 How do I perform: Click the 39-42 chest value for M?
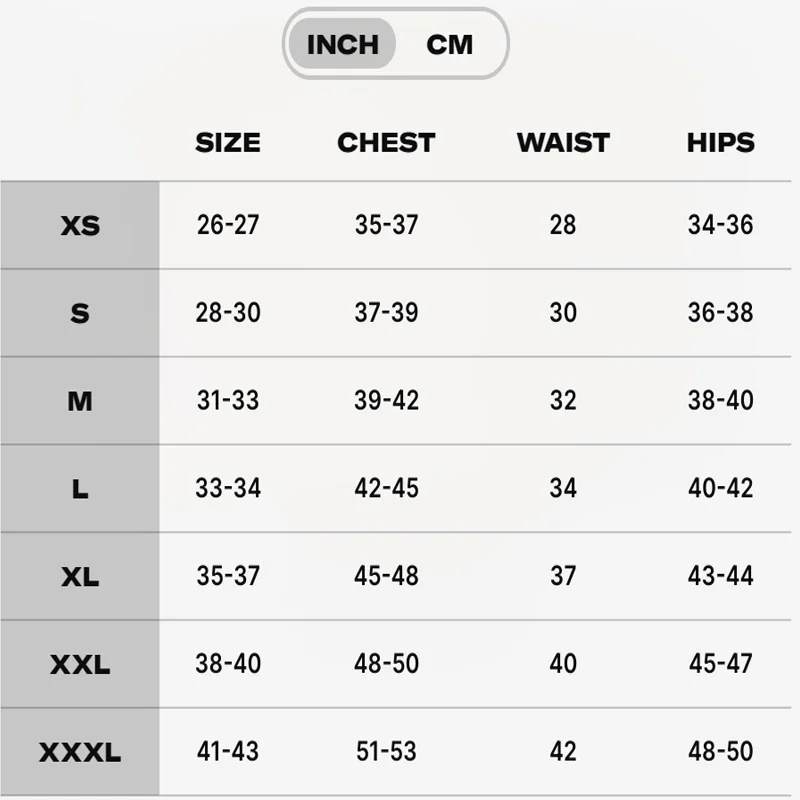(x=386, y=401)
